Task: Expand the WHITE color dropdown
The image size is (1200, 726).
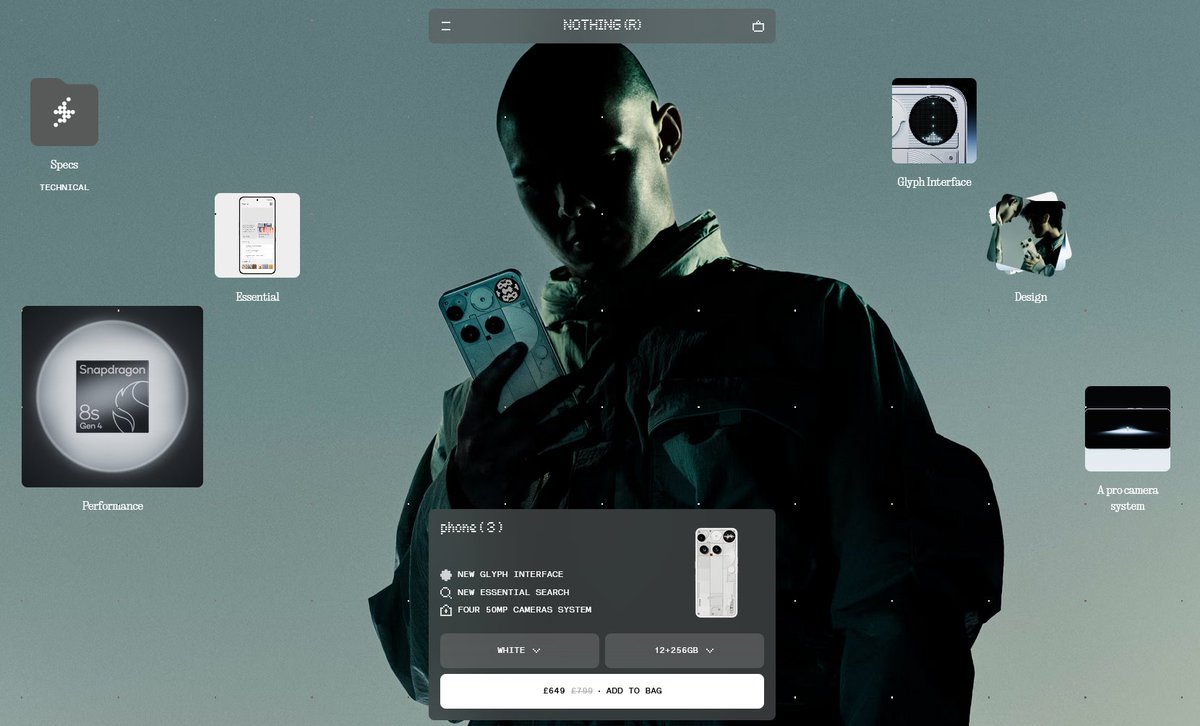Action: coord(520,650)
